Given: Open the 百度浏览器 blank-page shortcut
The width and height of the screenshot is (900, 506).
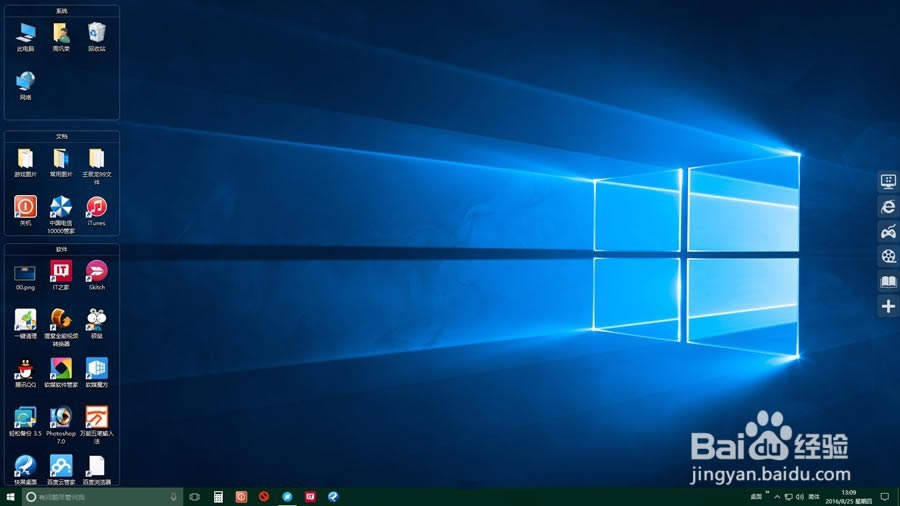Looking at the screenshot, I should pos(96,470).
